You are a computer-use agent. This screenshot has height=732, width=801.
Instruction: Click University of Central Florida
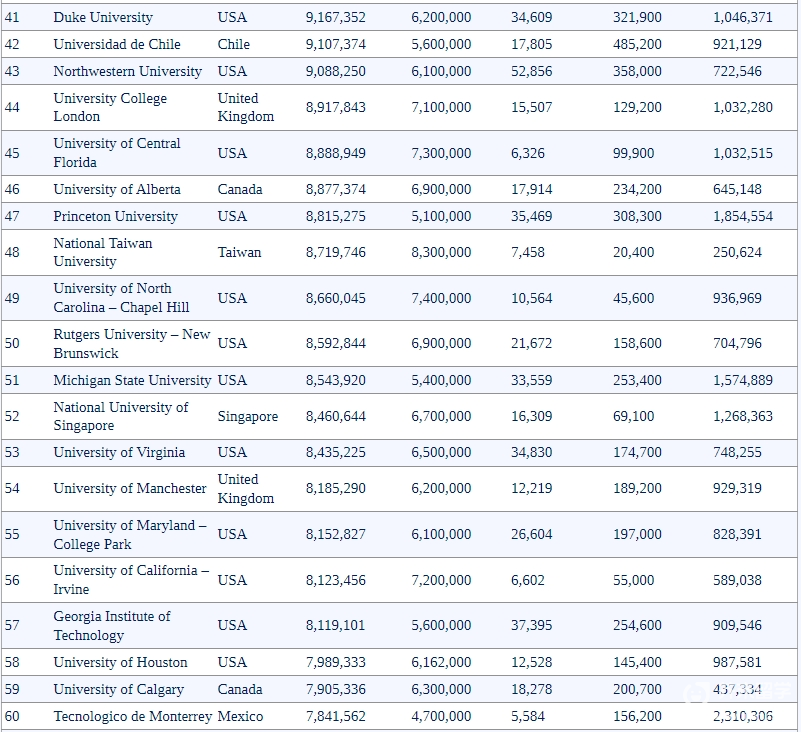point(117,152)
